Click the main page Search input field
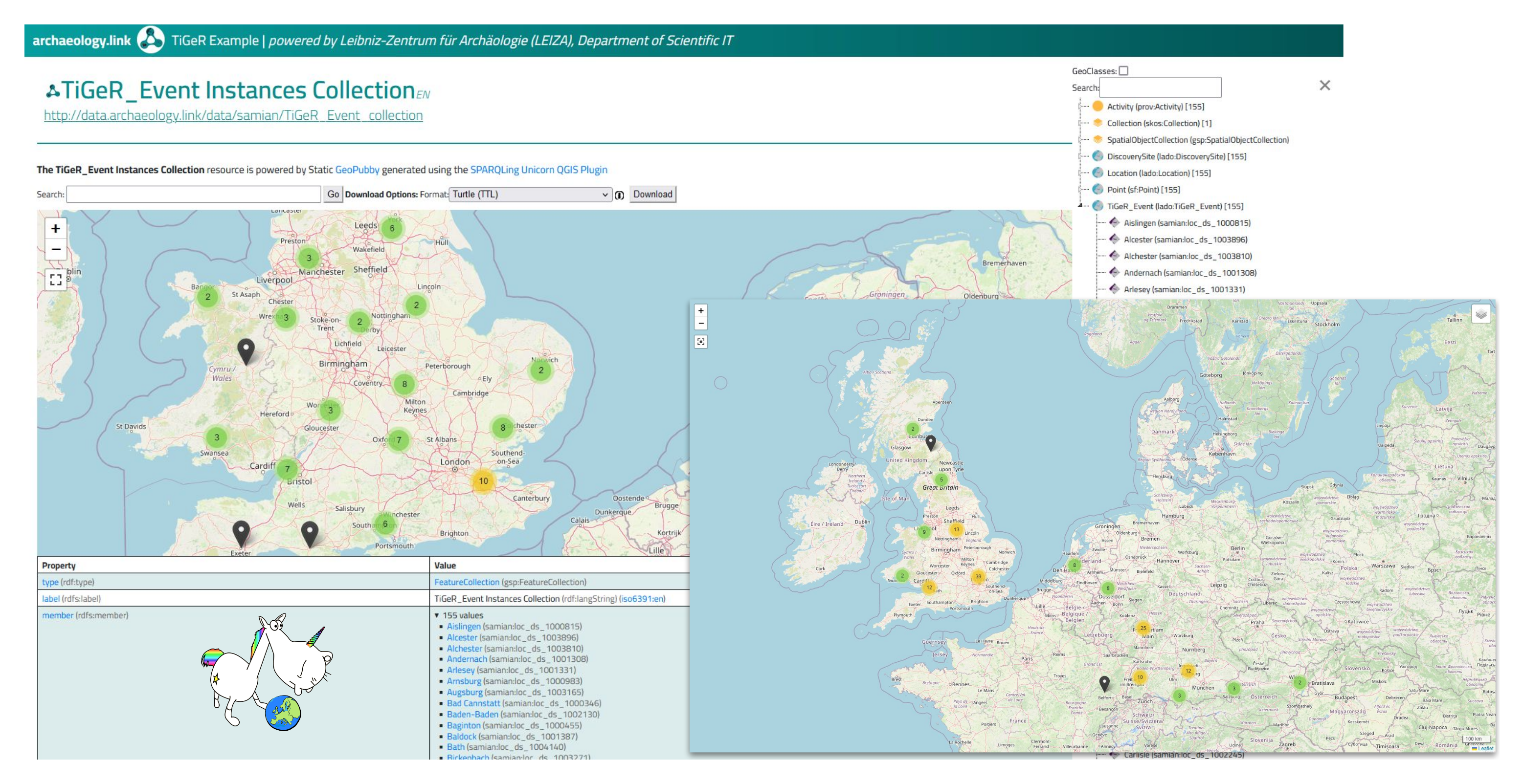 coord(194,195)
